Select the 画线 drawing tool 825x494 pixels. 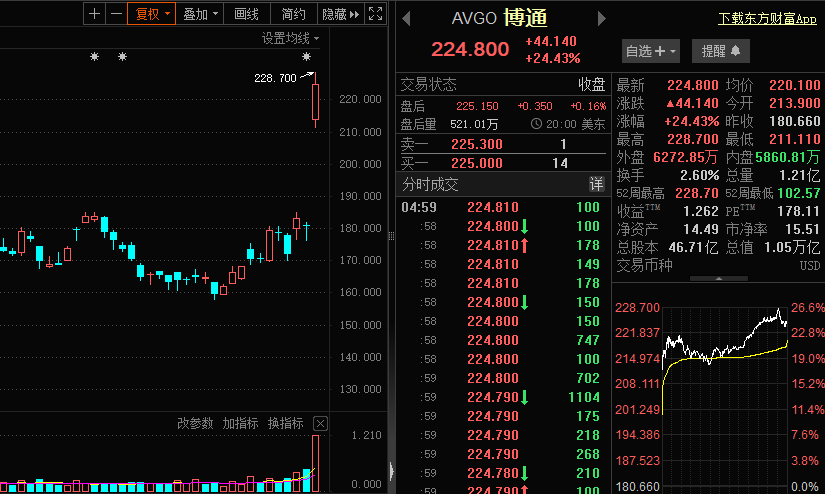246,14
